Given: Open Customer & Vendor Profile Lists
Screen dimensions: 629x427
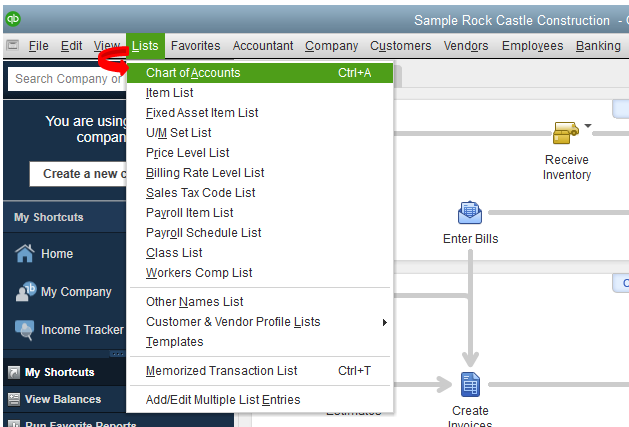Looking at the screenshot, I should click(260, 322).
